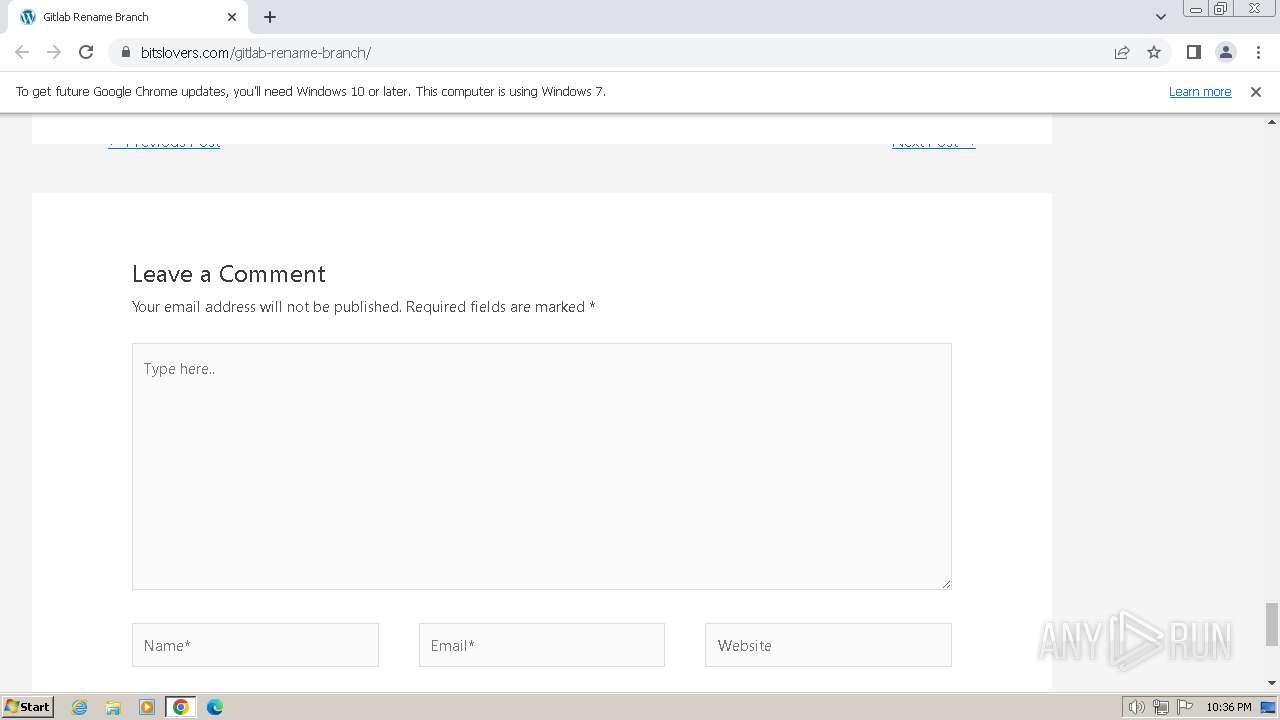Image resolution: width=1280 pixels, height=720 pixels.
Task: Select the Gitlab Rename Branch tab
Action: click(x=126, y=17)
